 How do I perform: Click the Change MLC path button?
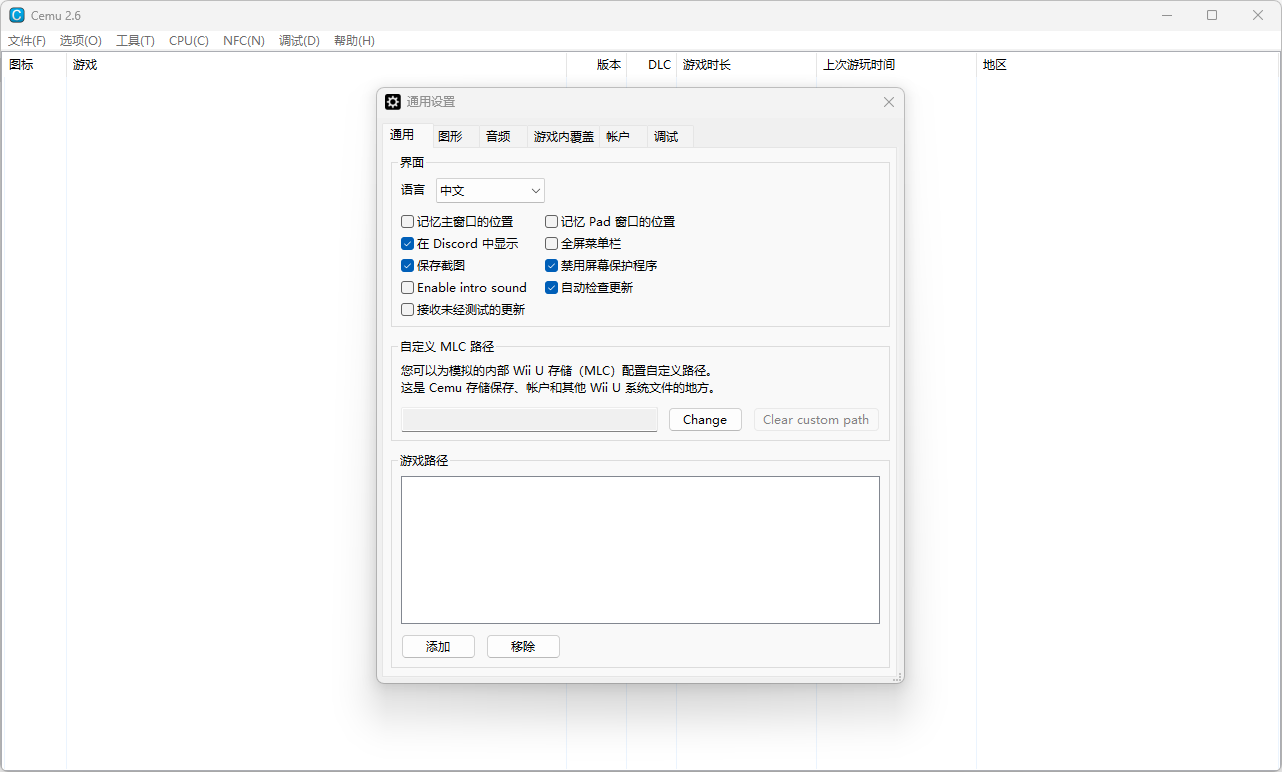705,420
